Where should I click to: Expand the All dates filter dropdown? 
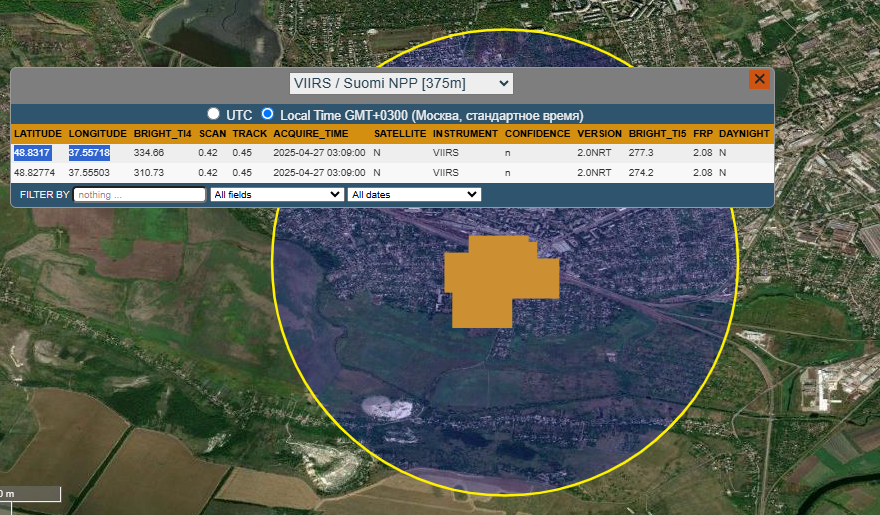pyautogui.click(x=413, y=194)
